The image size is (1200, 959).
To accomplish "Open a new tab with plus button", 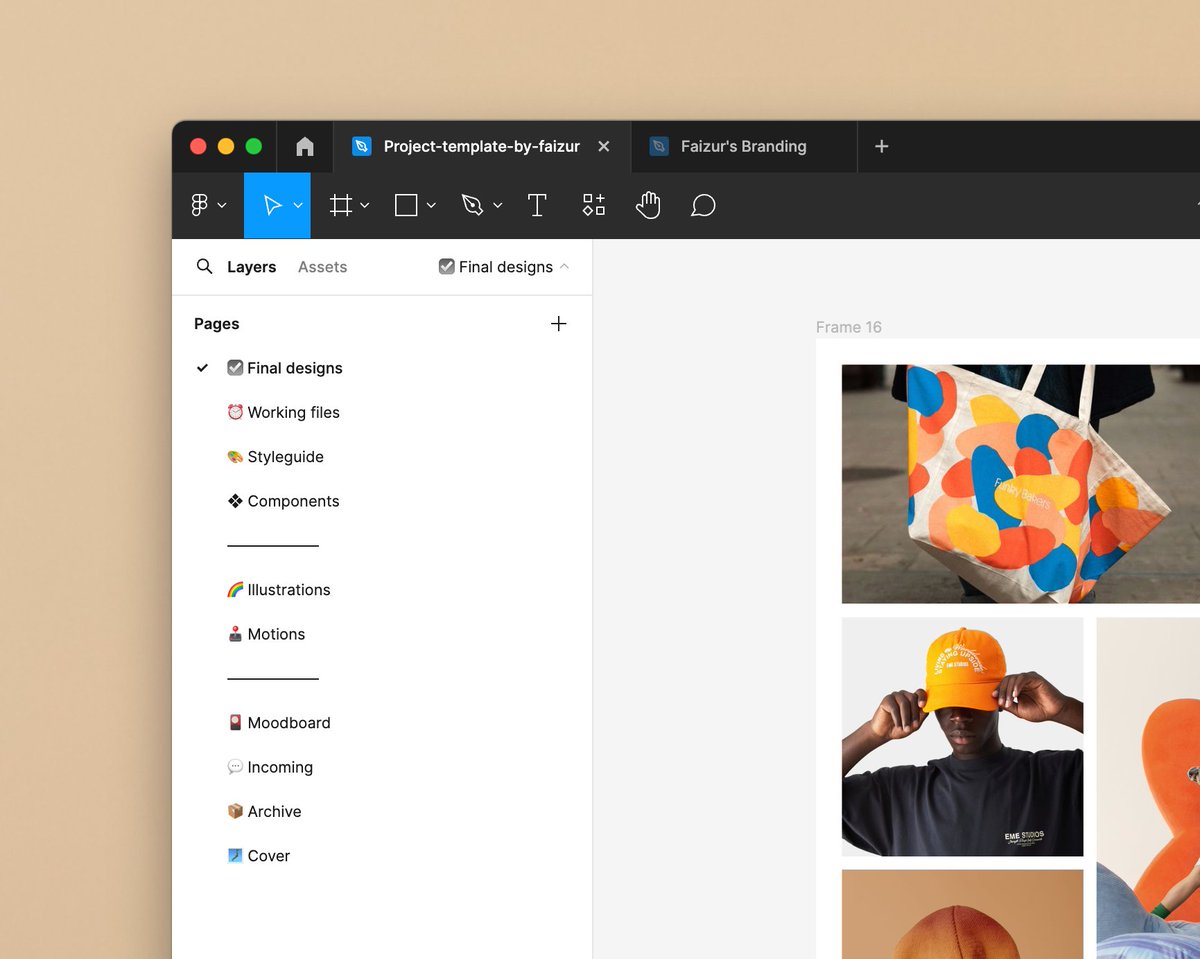I will point(881,146).
